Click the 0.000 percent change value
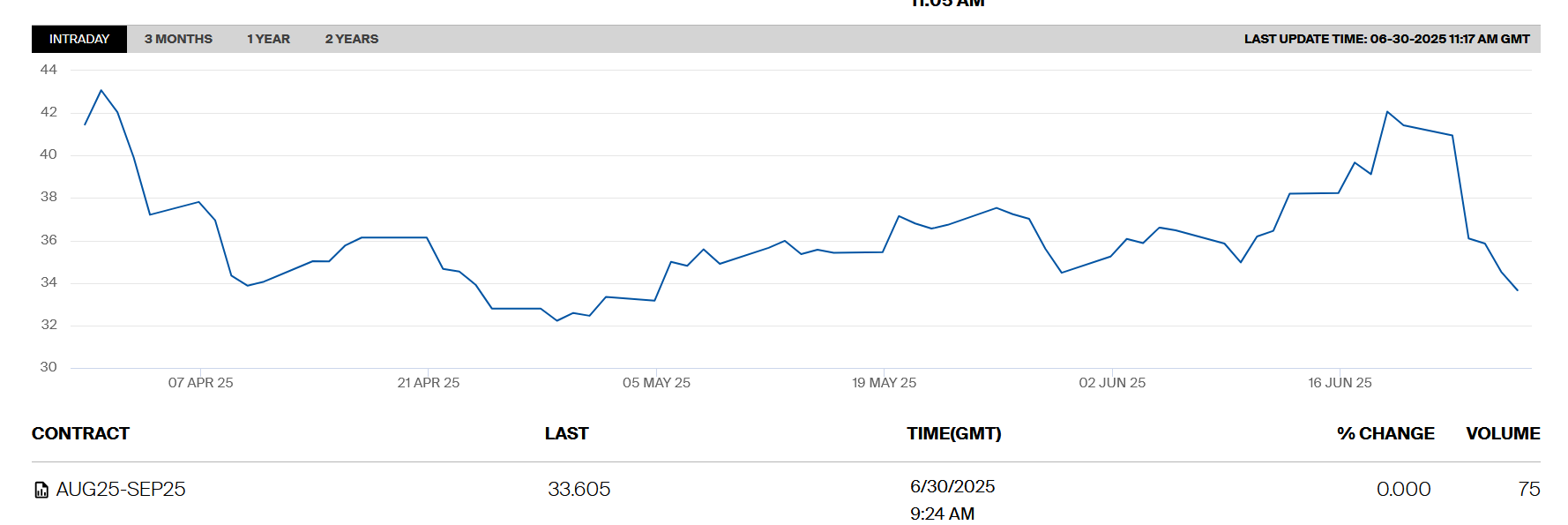 point(1403,489)
